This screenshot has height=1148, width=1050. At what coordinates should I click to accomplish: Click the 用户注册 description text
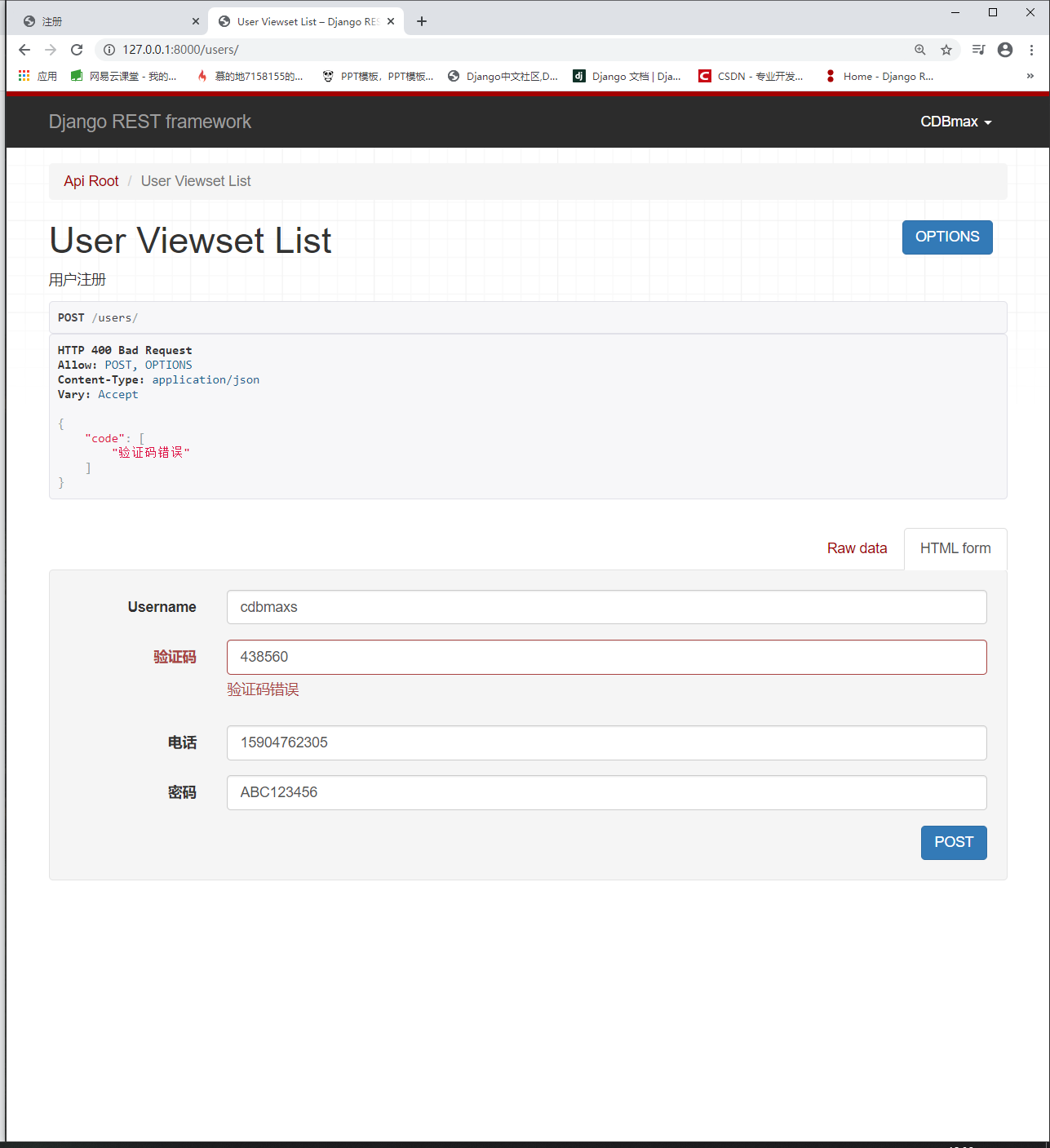[78, 280]
